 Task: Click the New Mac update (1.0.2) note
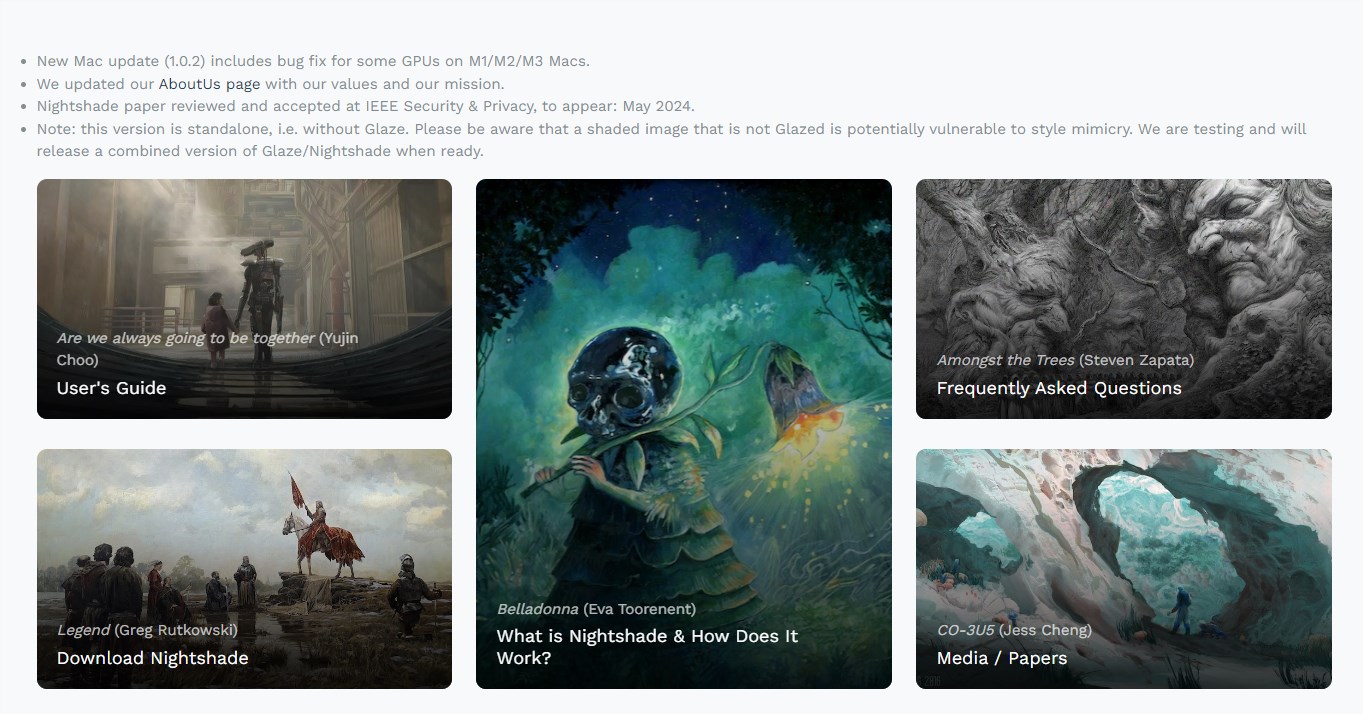pyautogui.click(x=313, y=61)
